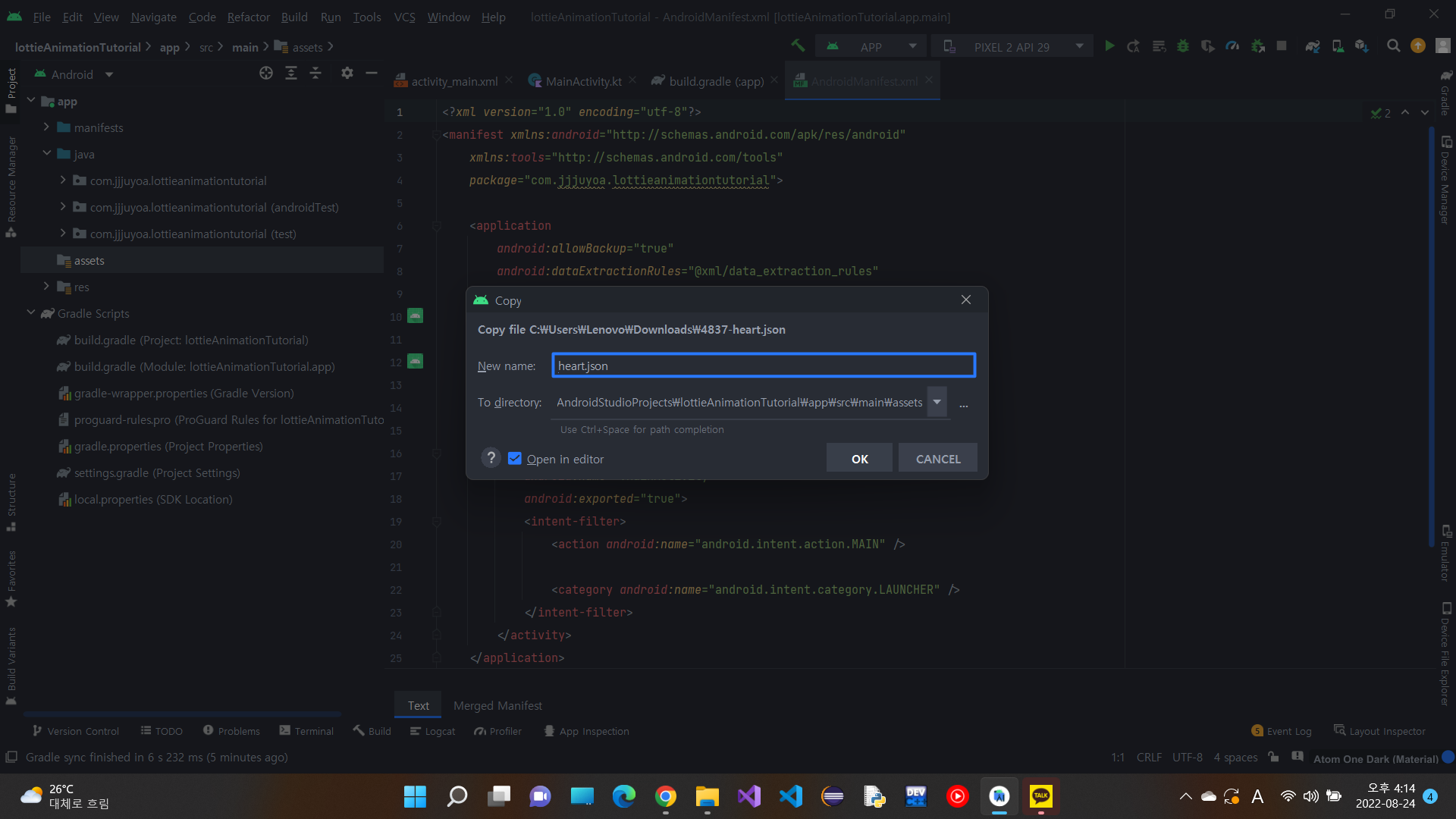Expand the manifests folder in tree
Viewport: 1456px width, 819px height.
(47, 127)
